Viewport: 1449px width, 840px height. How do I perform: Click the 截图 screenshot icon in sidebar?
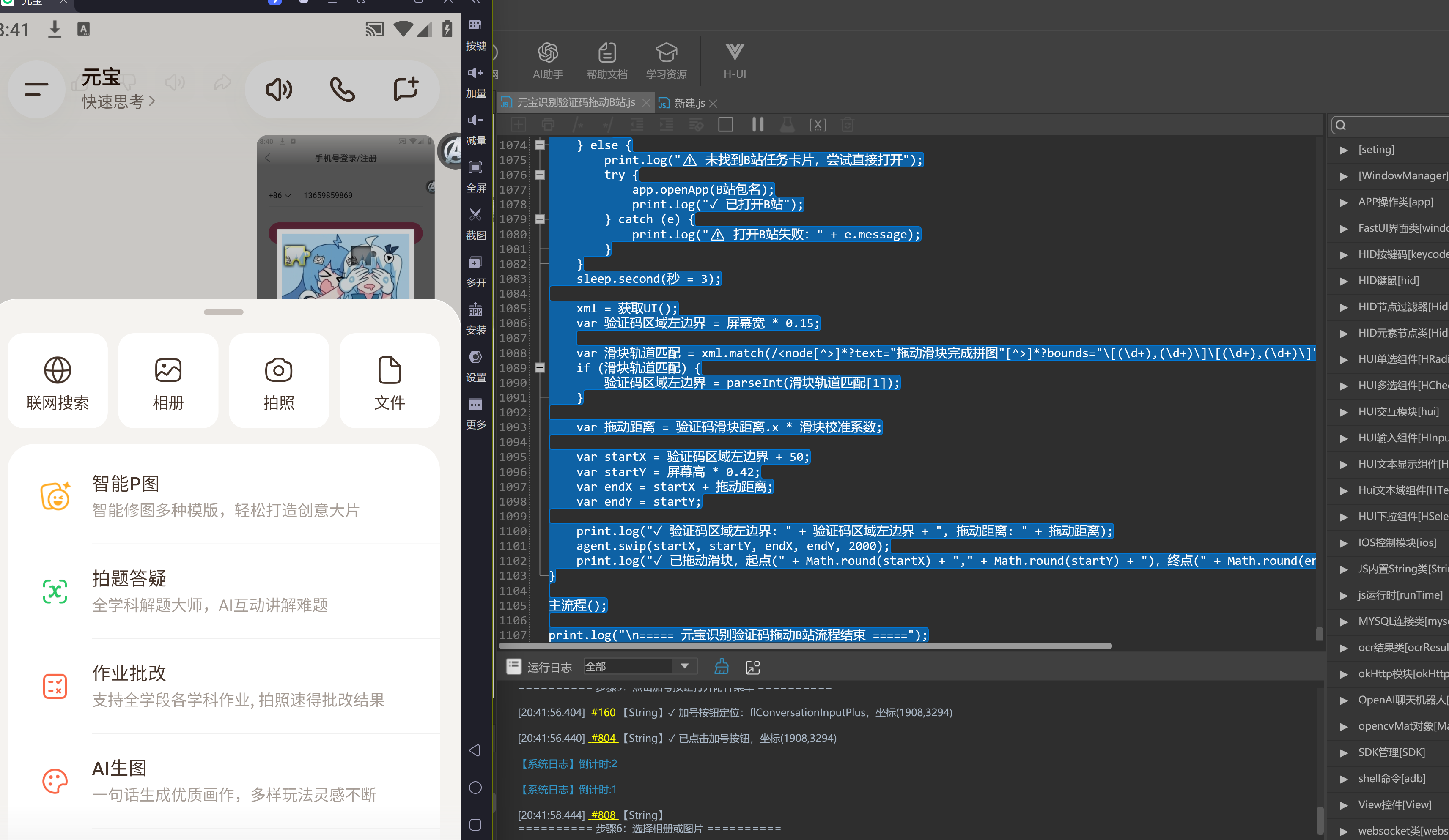(475, 224)
